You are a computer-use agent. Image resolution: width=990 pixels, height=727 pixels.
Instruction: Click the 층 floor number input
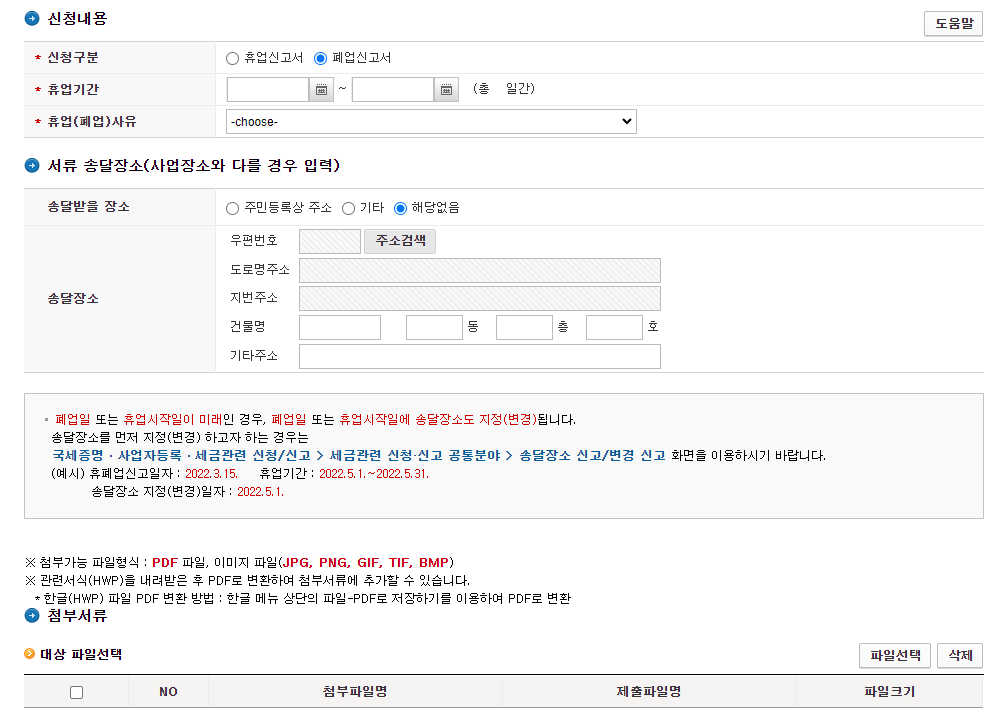point(524,326)
